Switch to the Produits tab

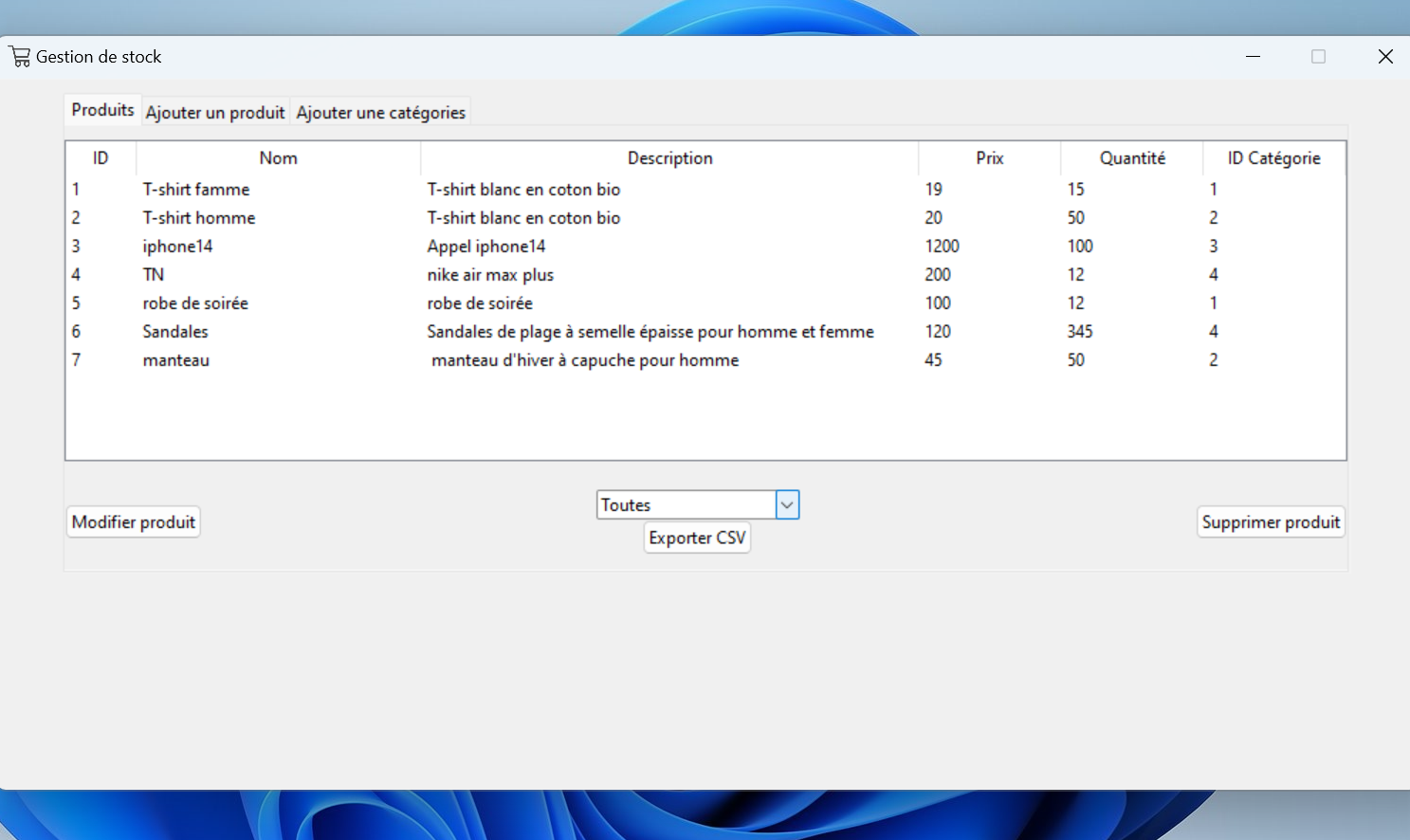pos(102,110)
